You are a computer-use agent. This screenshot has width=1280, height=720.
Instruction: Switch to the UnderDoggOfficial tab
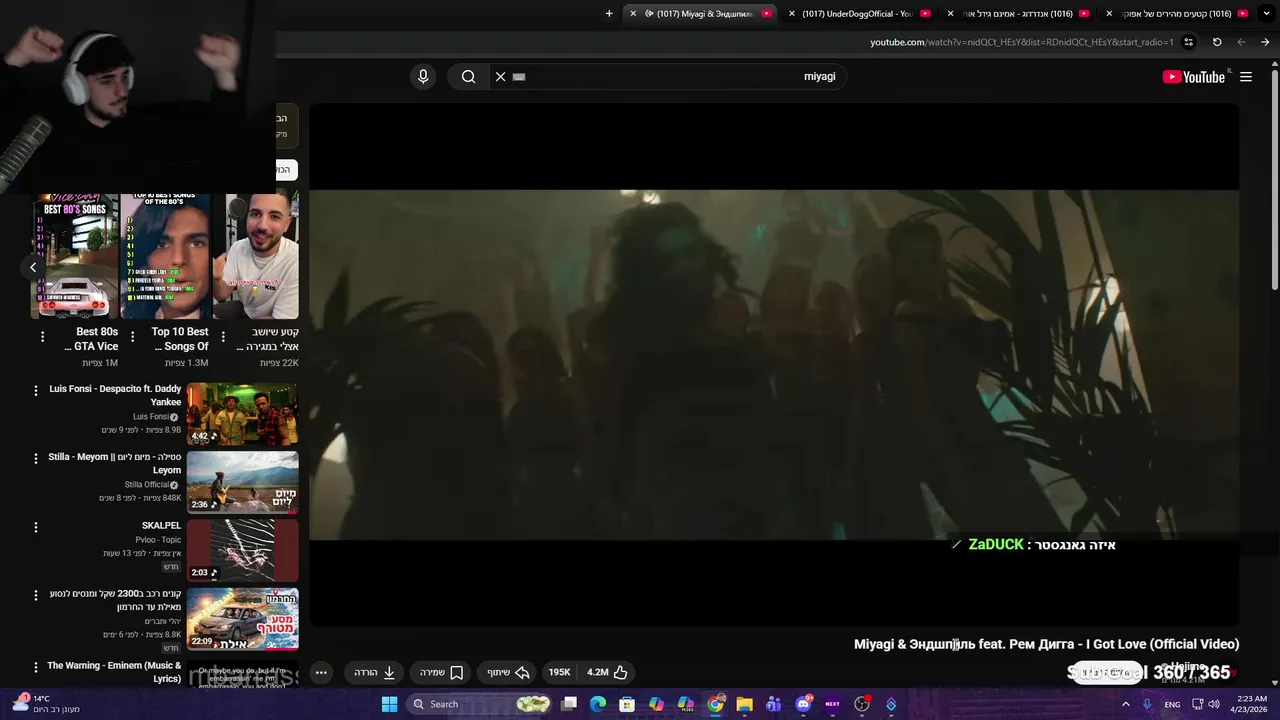[858, 13]
